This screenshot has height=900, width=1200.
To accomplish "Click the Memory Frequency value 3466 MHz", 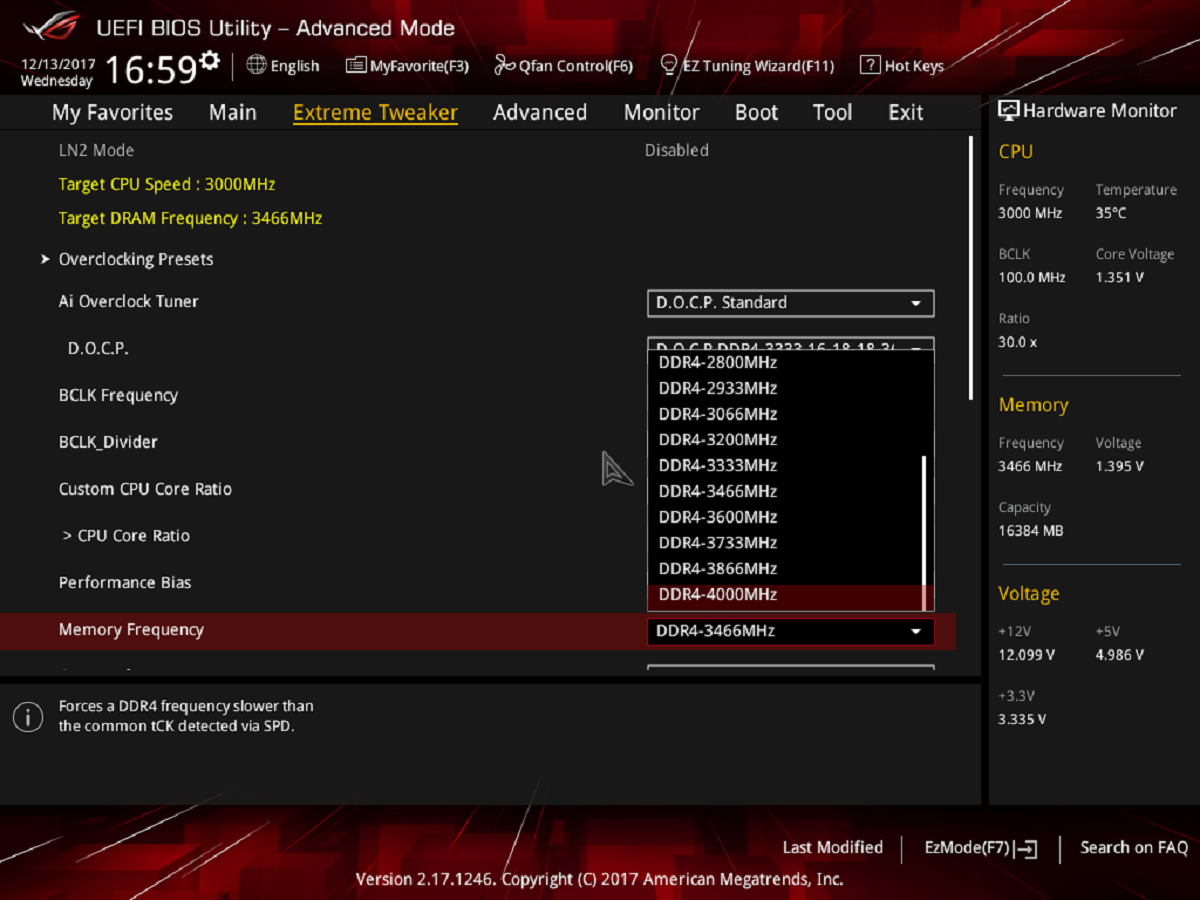I will point(1030,466).
